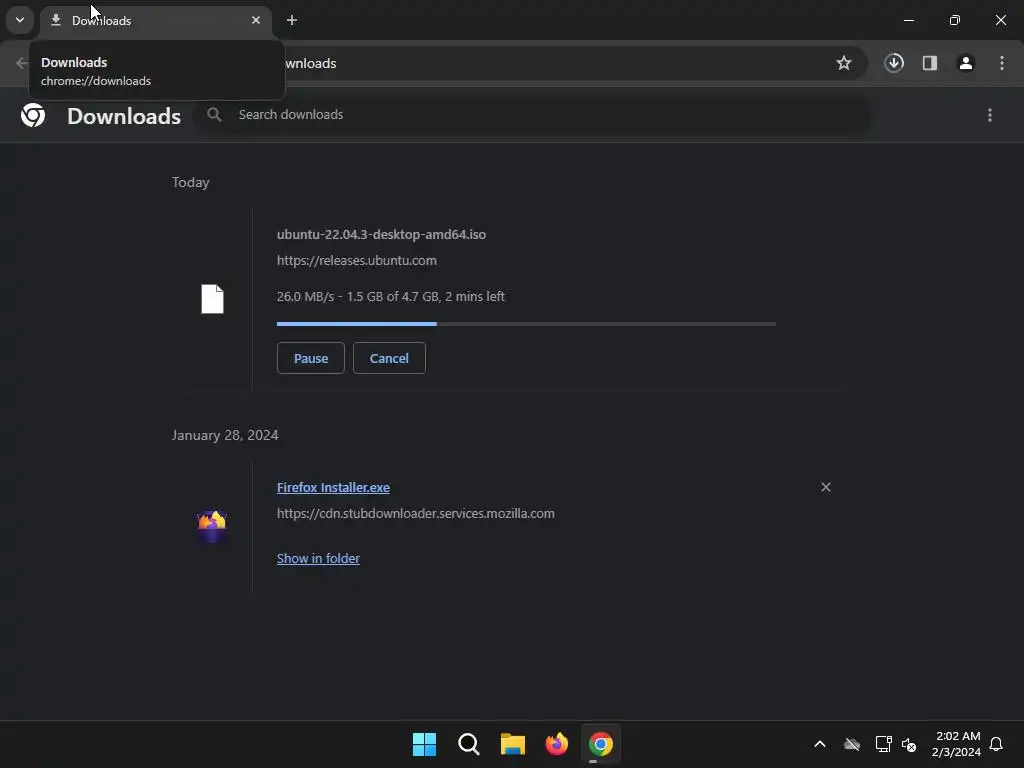This screenshot has height=768, width=1024.
Task: Click the Firefox Installer file icon
Action: point(212,526)
